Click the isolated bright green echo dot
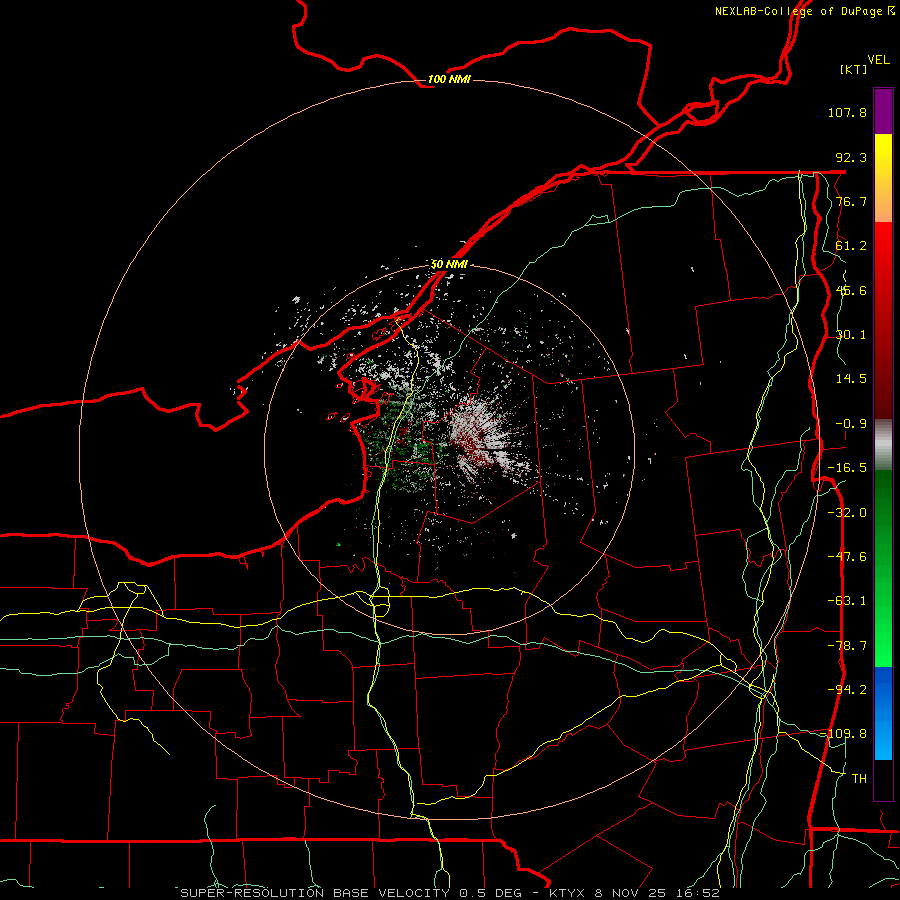The width and height of the screenshot is (900, 900). click(x=339, y=544)
